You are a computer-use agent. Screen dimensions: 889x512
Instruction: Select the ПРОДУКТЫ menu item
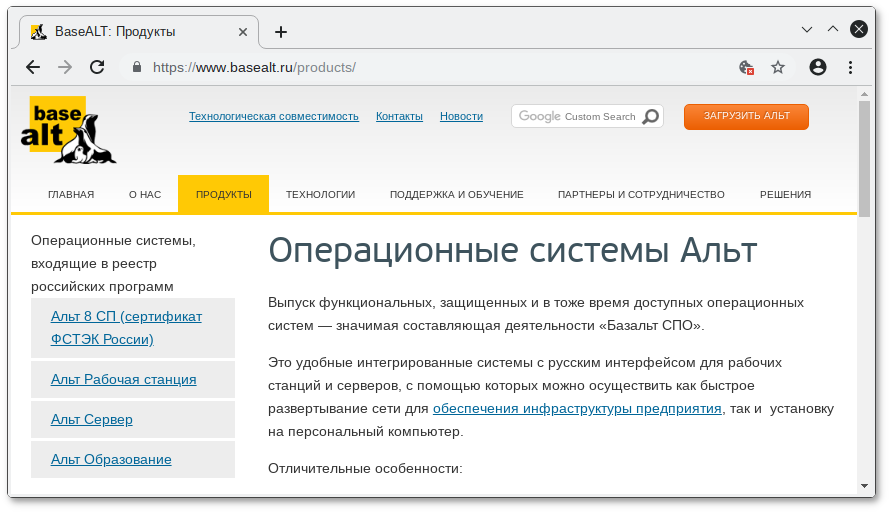click(223, 194)
